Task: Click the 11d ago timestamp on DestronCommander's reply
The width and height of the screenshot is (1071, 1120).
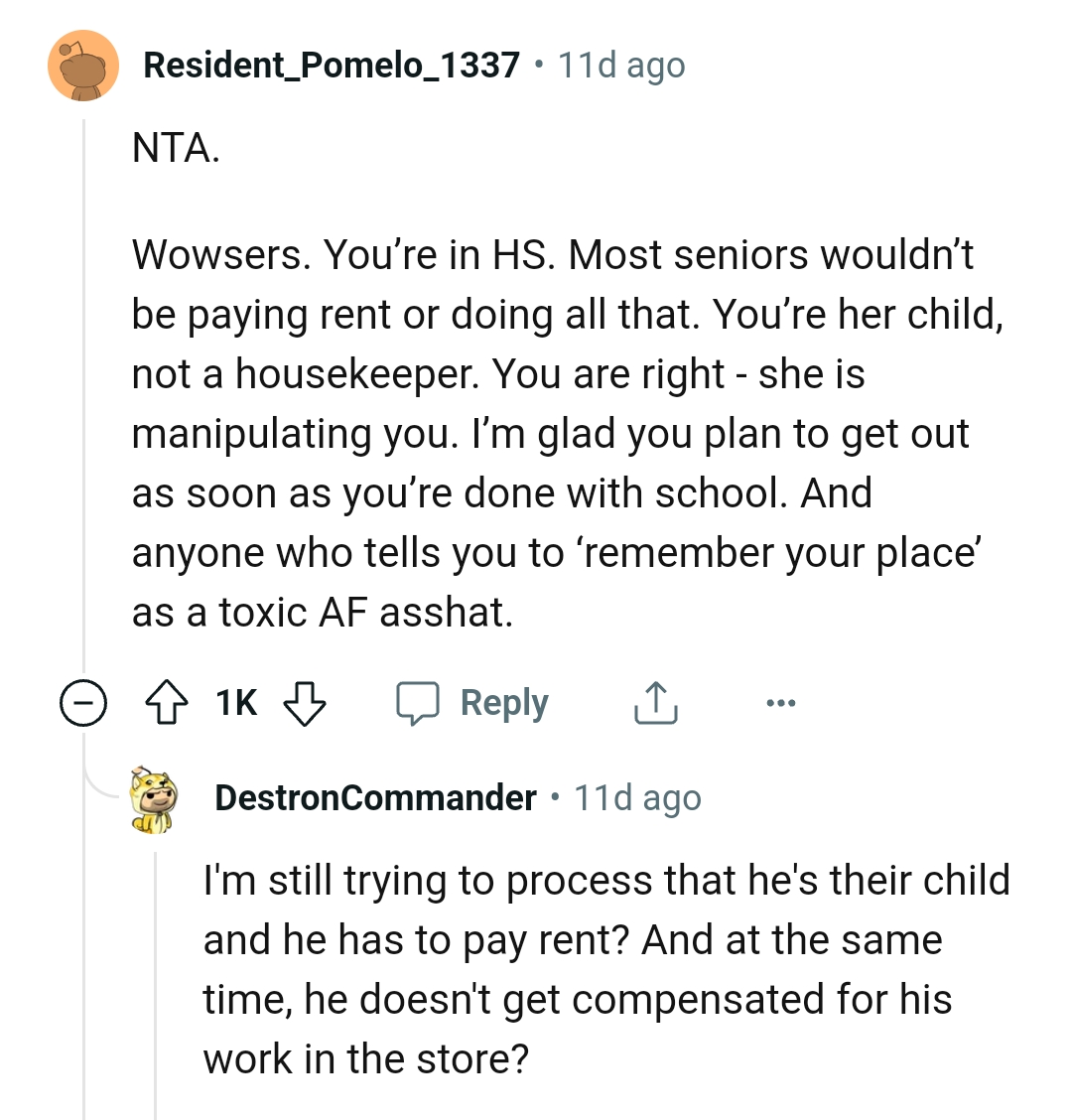Action: pos(637,797)
